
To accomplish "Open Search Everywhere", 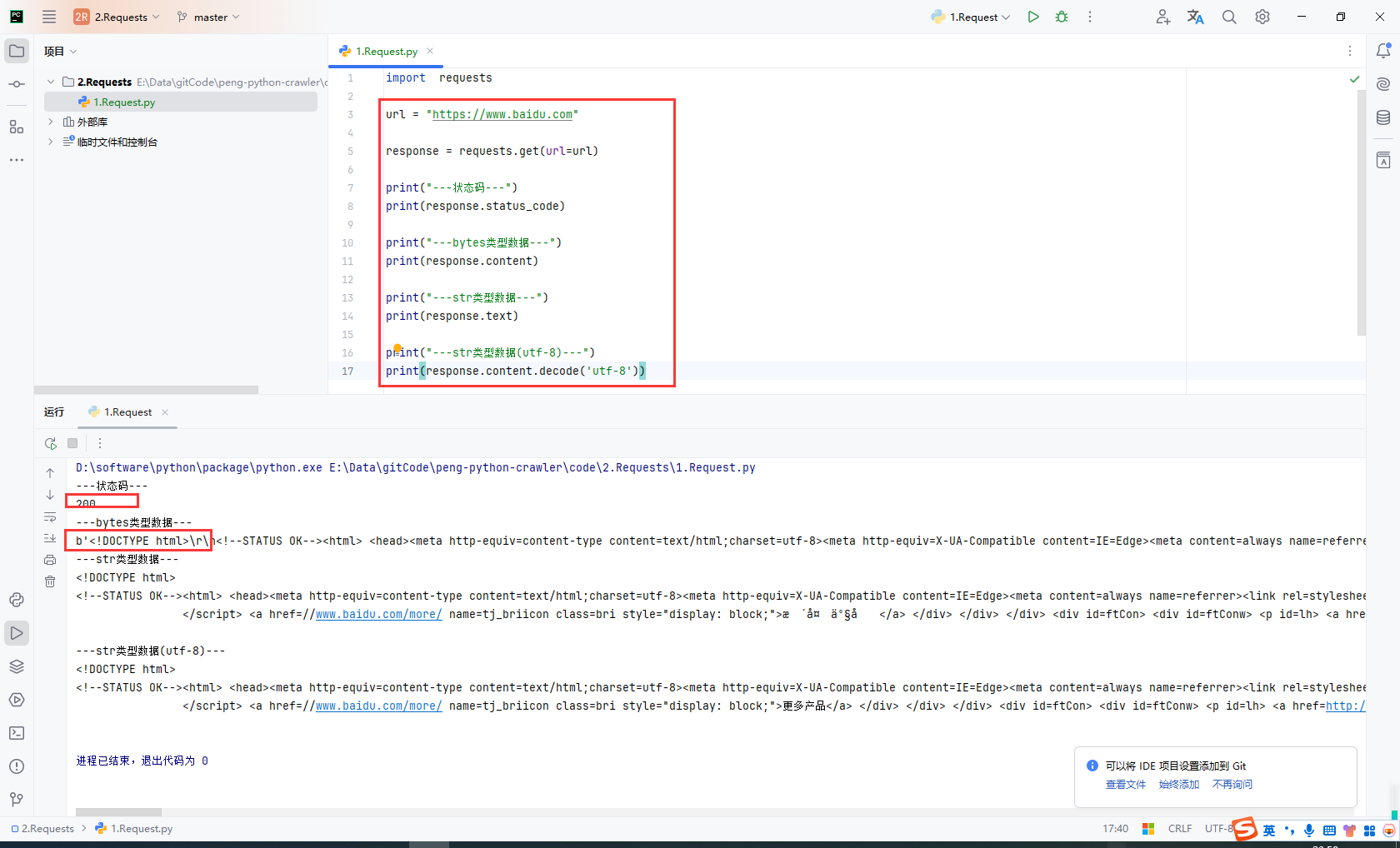I will pos(1229,17).
